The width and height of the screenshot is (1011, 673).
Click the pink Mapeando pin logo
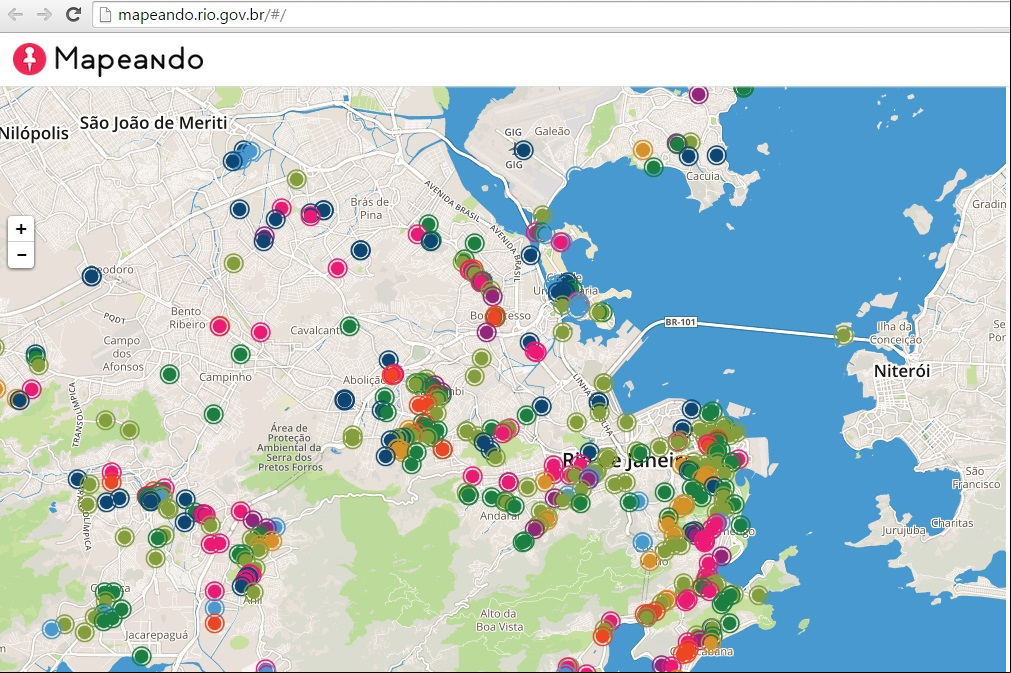[x=29, y=59]
